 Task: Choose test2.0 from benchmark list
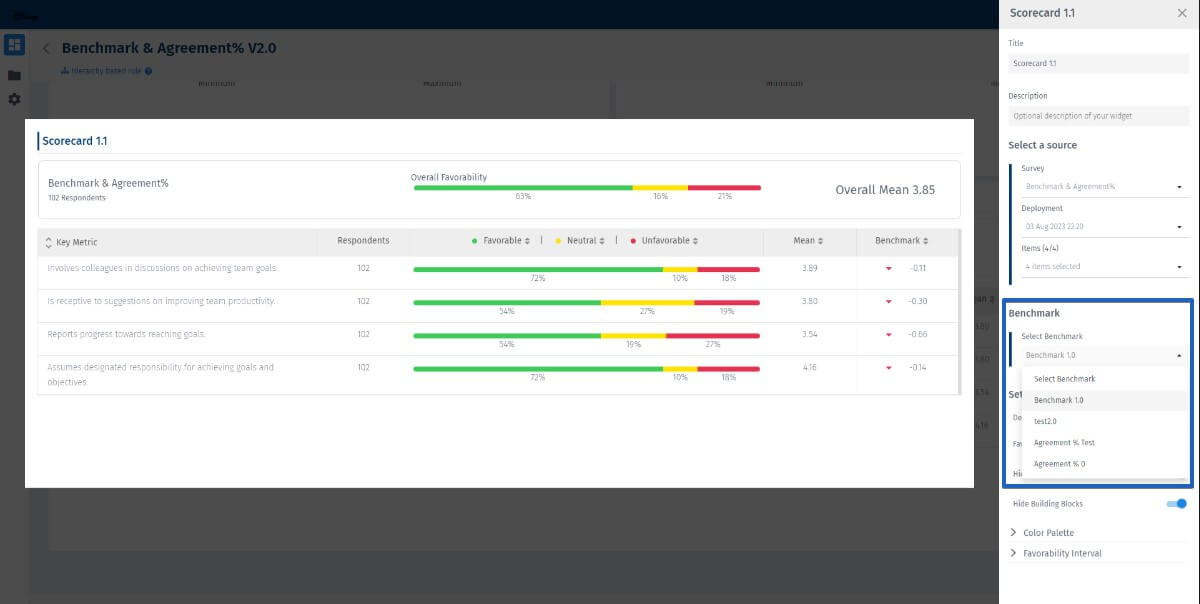1106,421
